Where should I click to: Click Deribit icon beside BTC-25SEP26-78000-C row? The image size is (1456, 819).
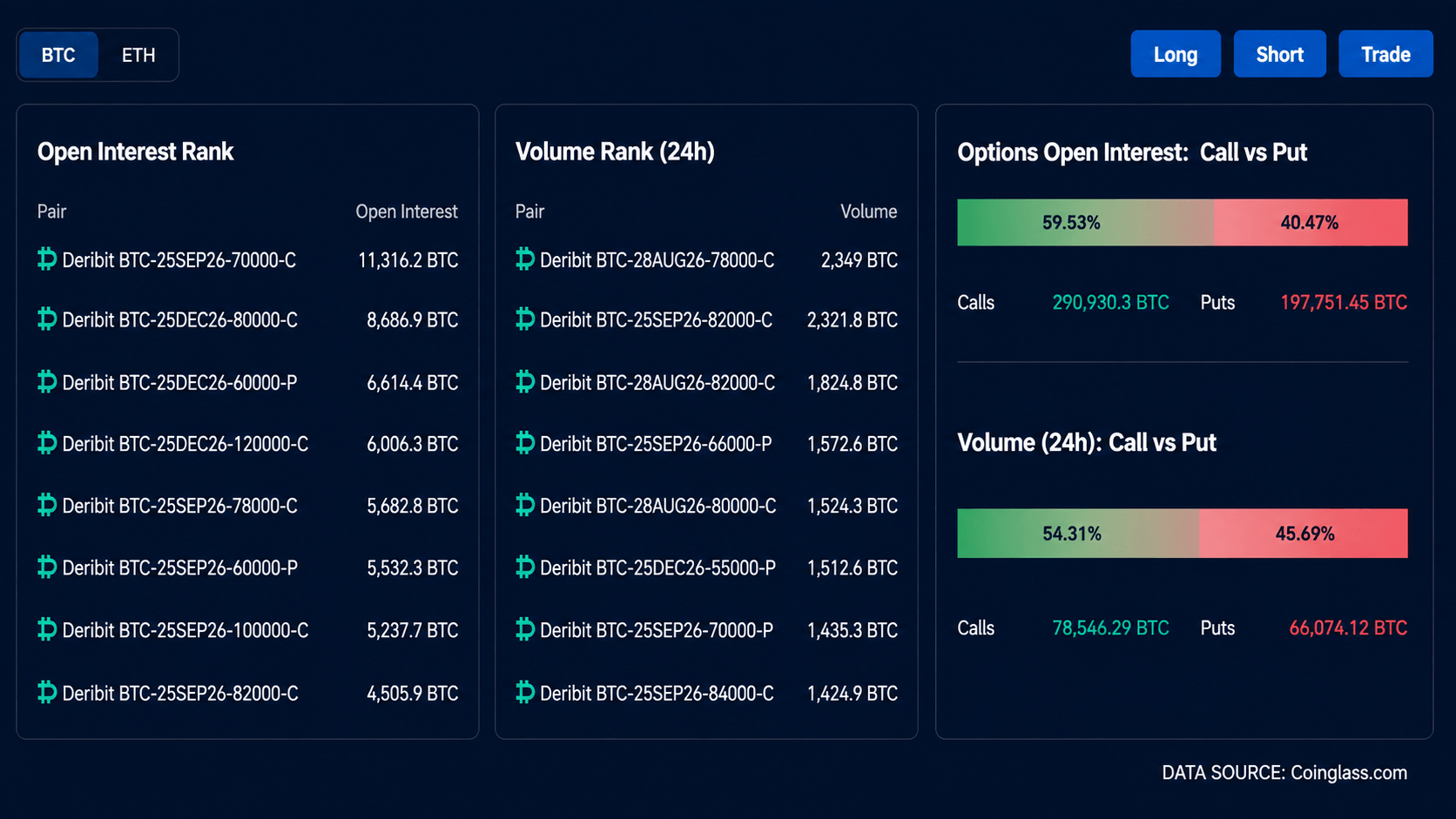pos(47,506)
